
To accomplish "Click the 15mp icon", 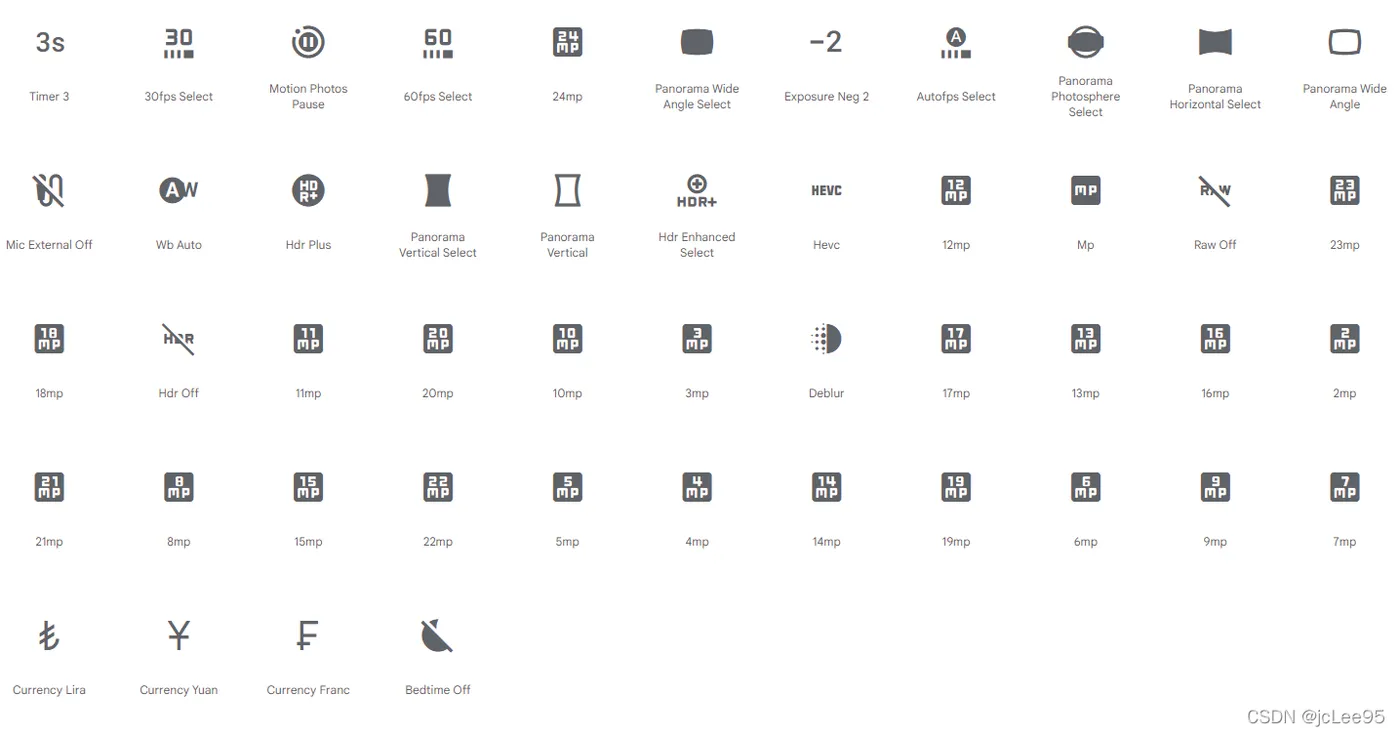I will 308,487.
